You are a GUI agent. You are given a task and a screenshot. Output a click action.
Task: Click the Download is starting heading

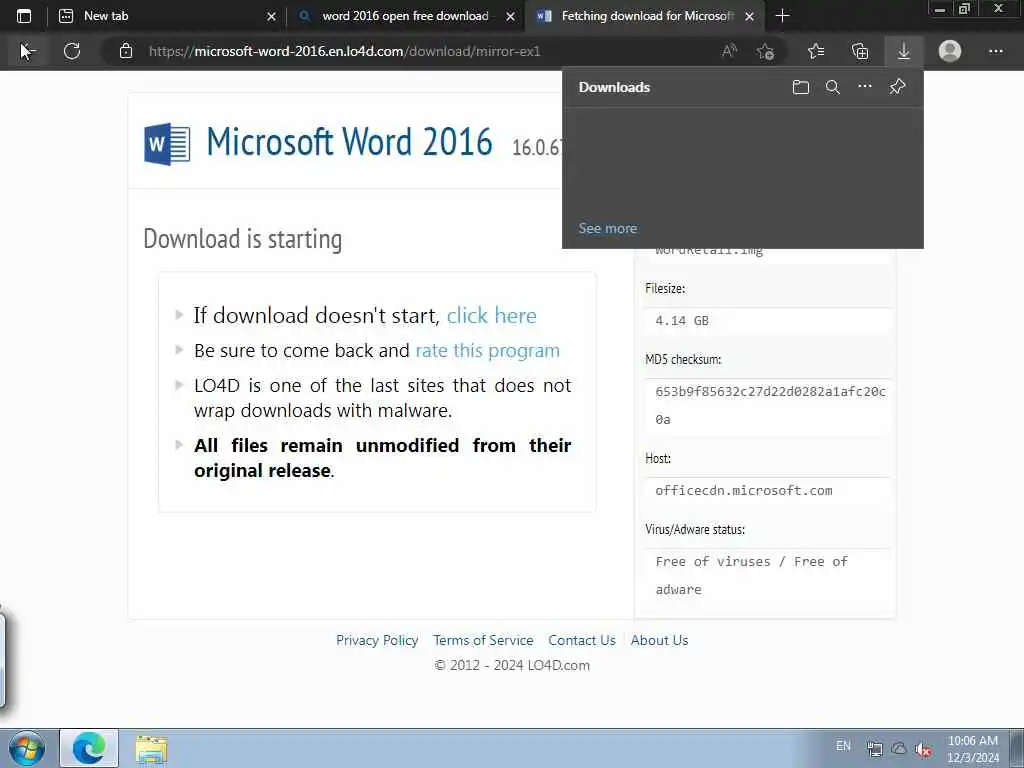[242, 239]
